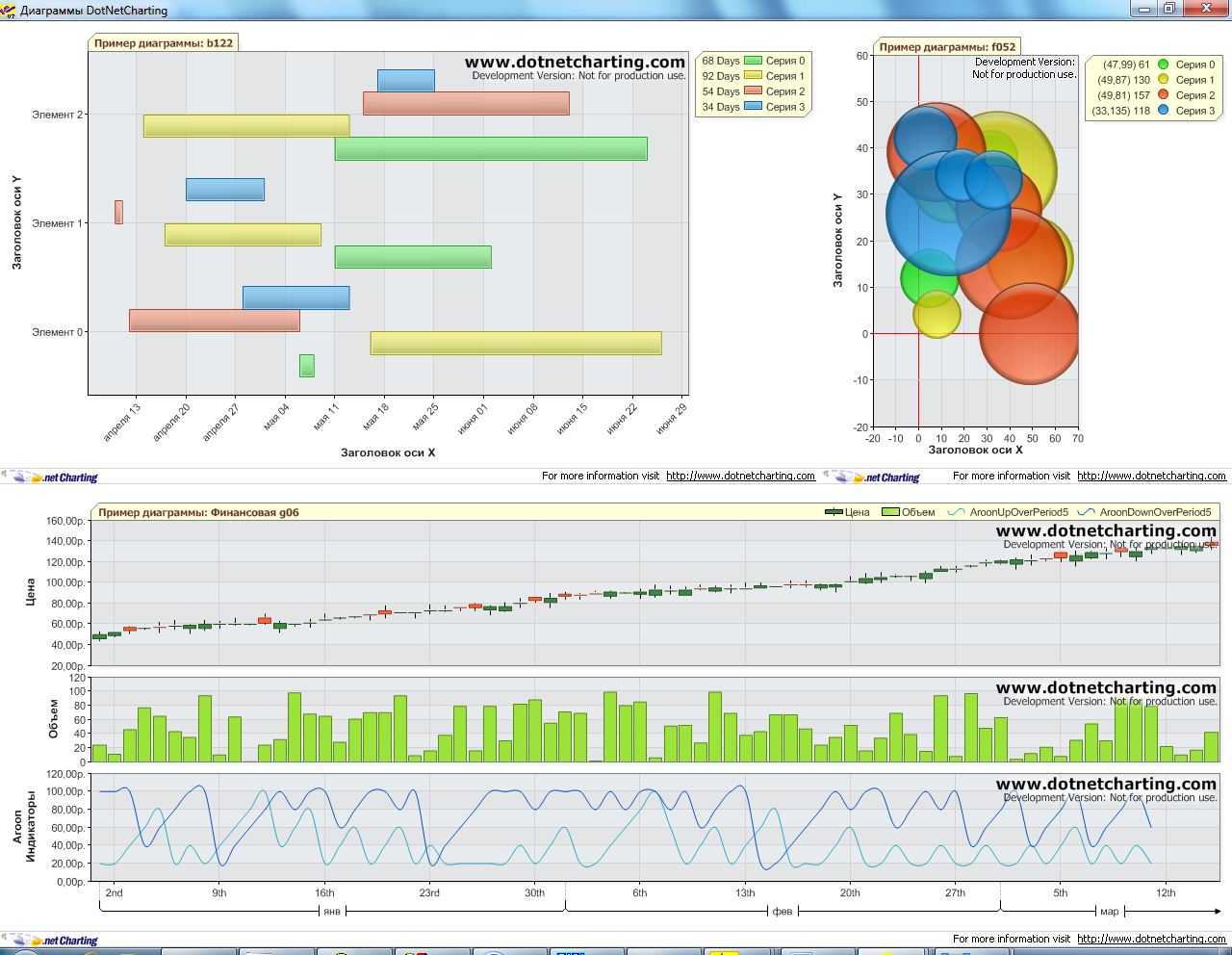This screenshot has width=1232, height=955.
Task: Click 'апреля 13' date on Gantt X-axis
Action: (x=122, y=422)
